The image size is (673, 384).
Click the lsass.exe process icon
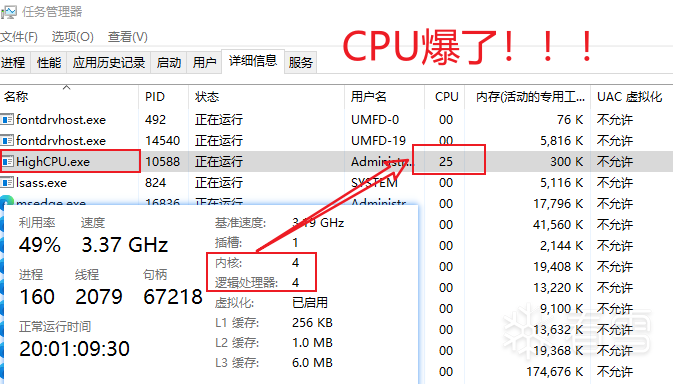(x=7, y=182)
